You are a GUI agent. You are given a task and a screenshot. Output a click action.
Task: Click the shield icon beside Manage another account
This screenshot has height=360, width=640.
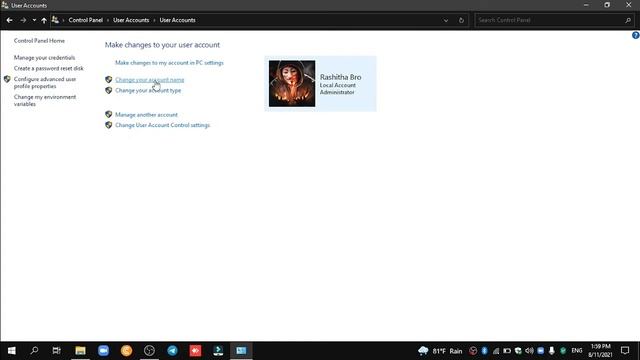point(109,114)
